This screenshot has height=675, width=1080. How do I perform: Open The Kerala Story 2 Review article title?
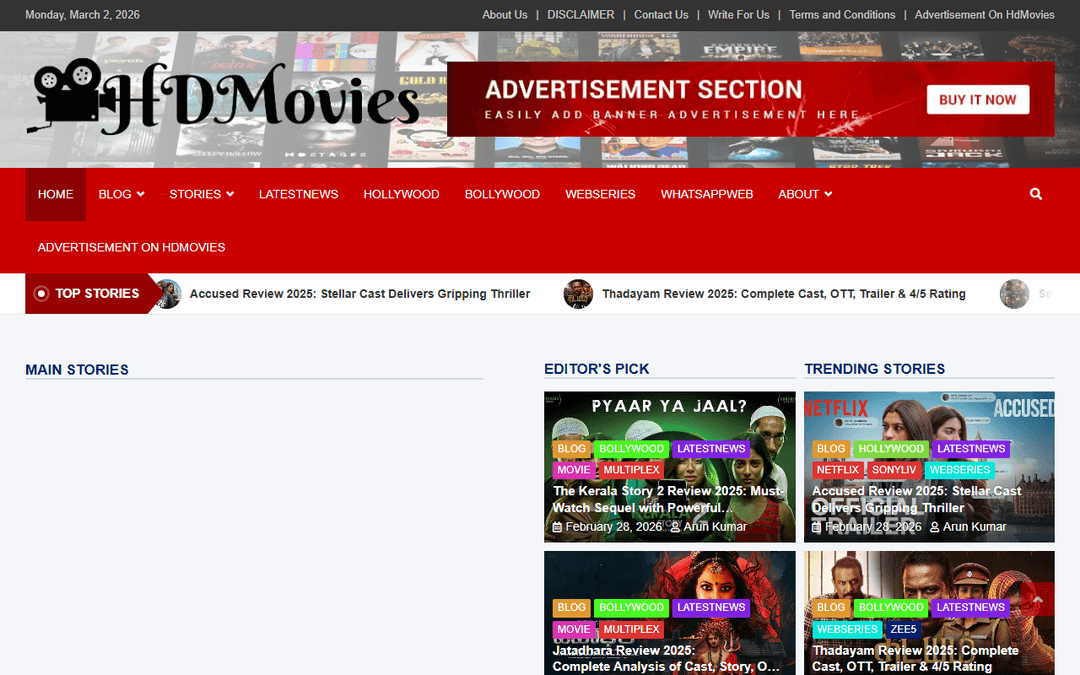click(668, 499)
